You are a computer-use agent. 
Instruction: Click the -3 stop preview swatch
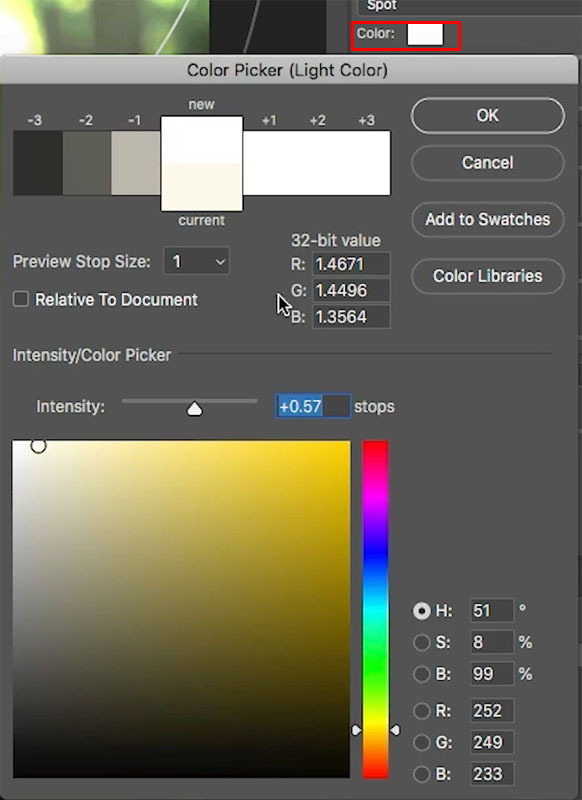point(38,163)
